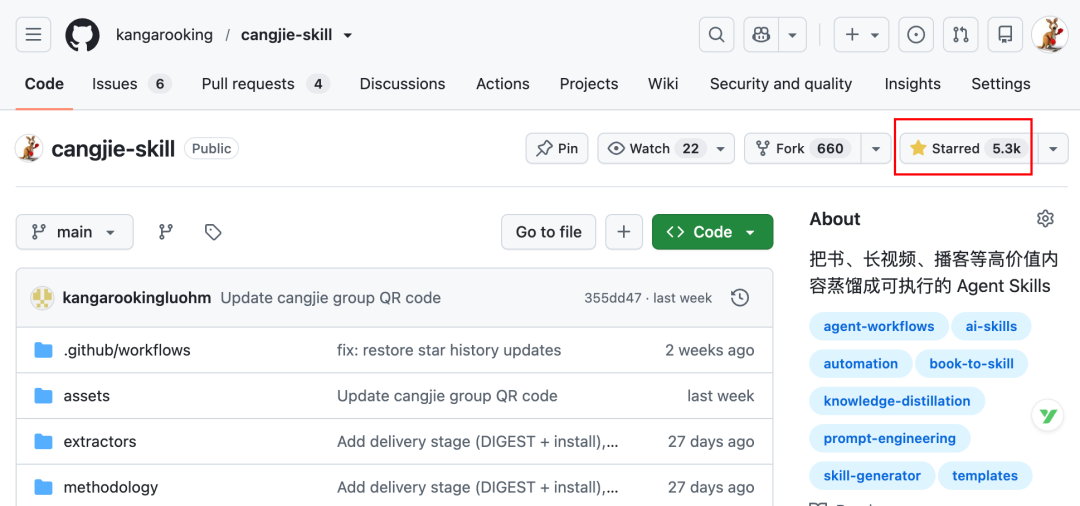Expand the Fork options arrow

tap(876, 148)
